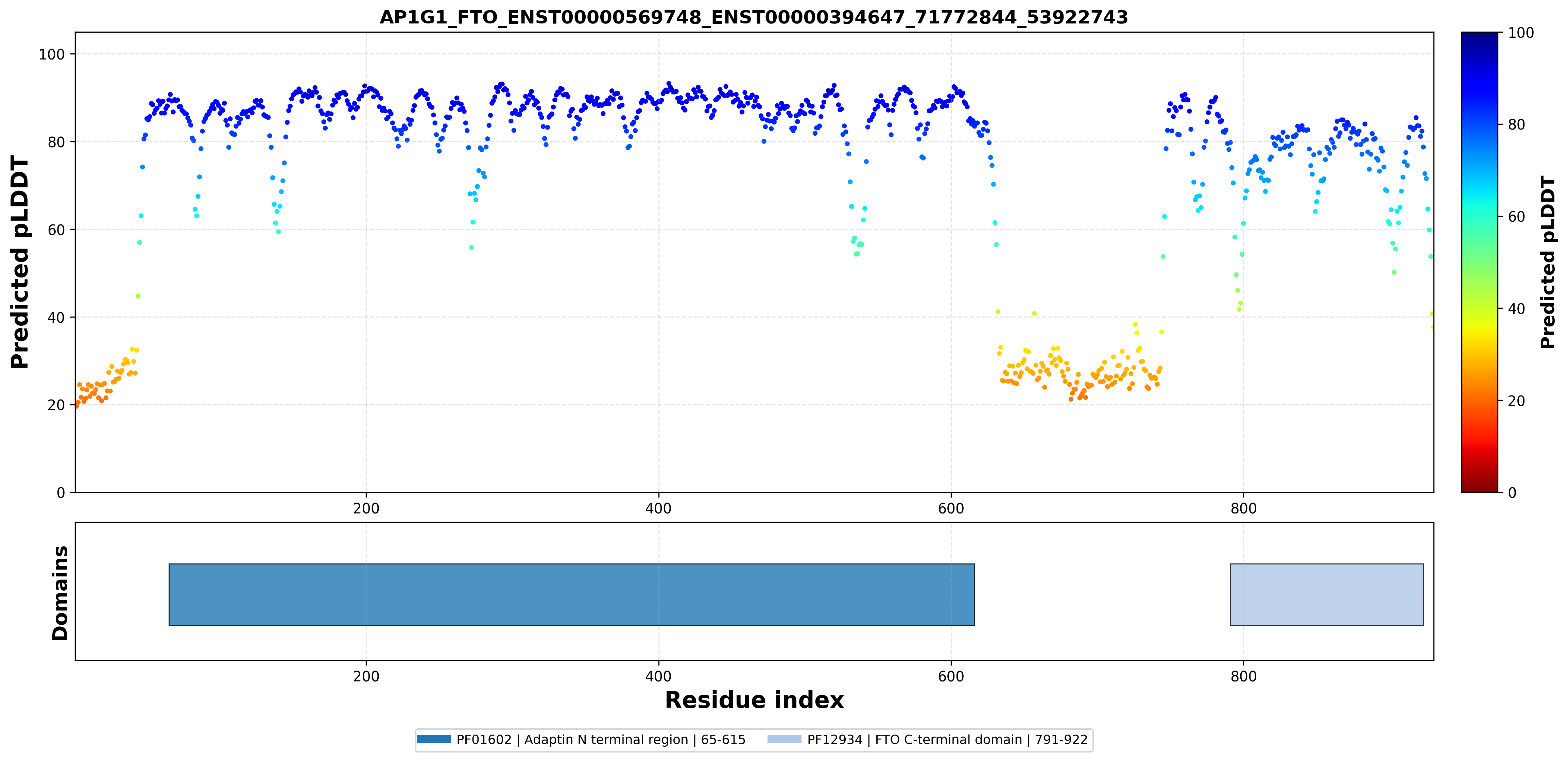Click the Domains axis label

point(59,593)
